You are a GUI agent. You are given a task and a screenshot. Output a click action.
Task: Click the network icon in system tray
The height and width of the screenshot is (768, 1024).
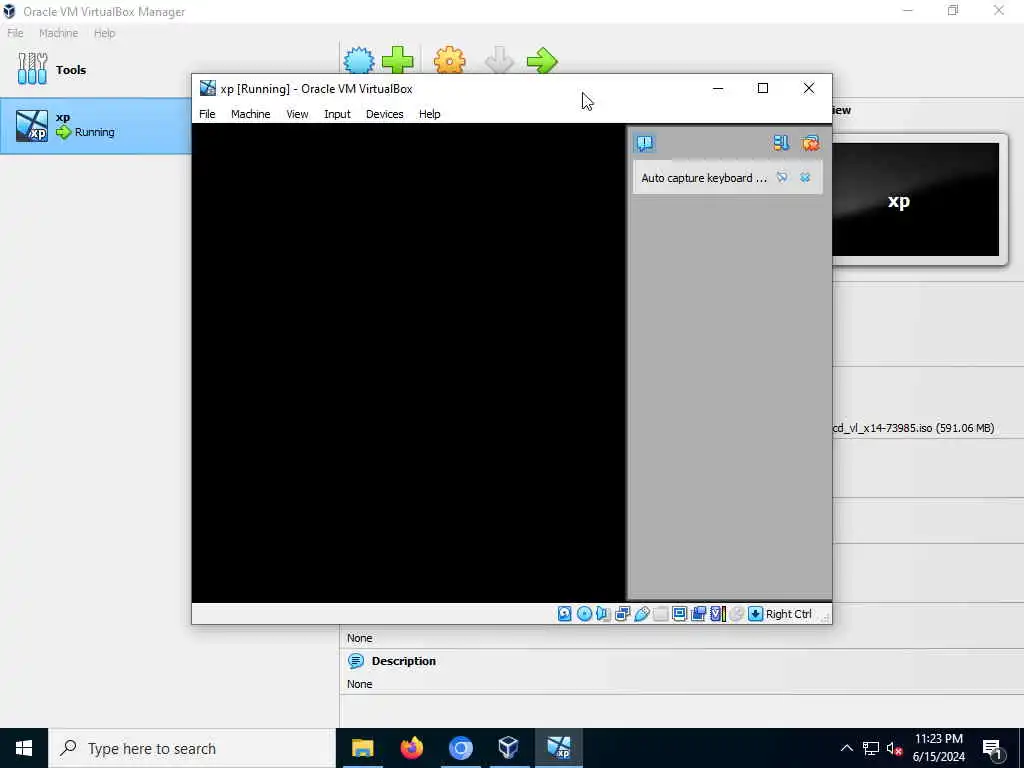[x=871, y=748]
